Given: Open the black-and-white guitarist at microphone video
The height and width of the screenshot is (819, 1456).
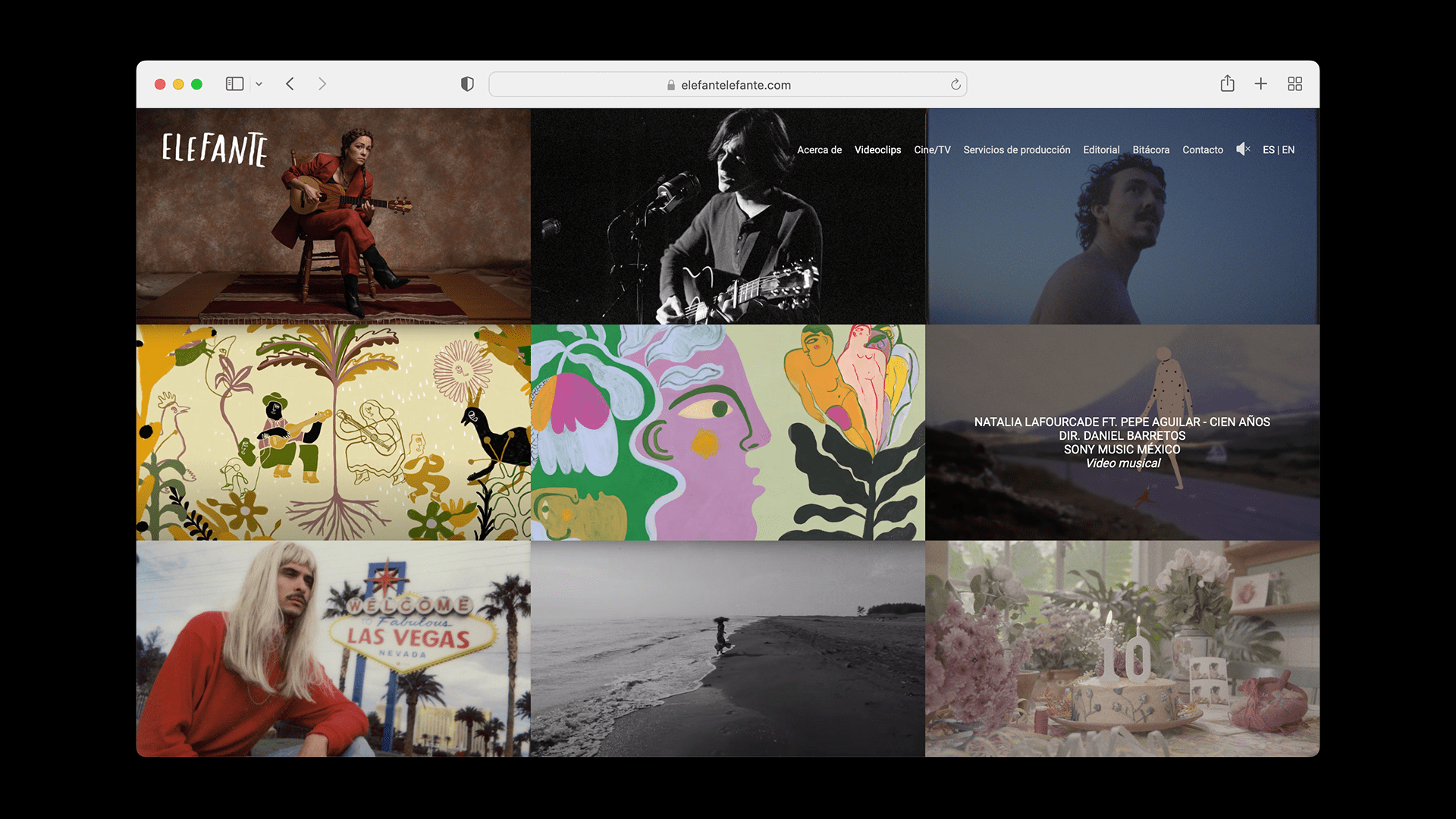Looking at the screenshot, I should tap(728, 216).
